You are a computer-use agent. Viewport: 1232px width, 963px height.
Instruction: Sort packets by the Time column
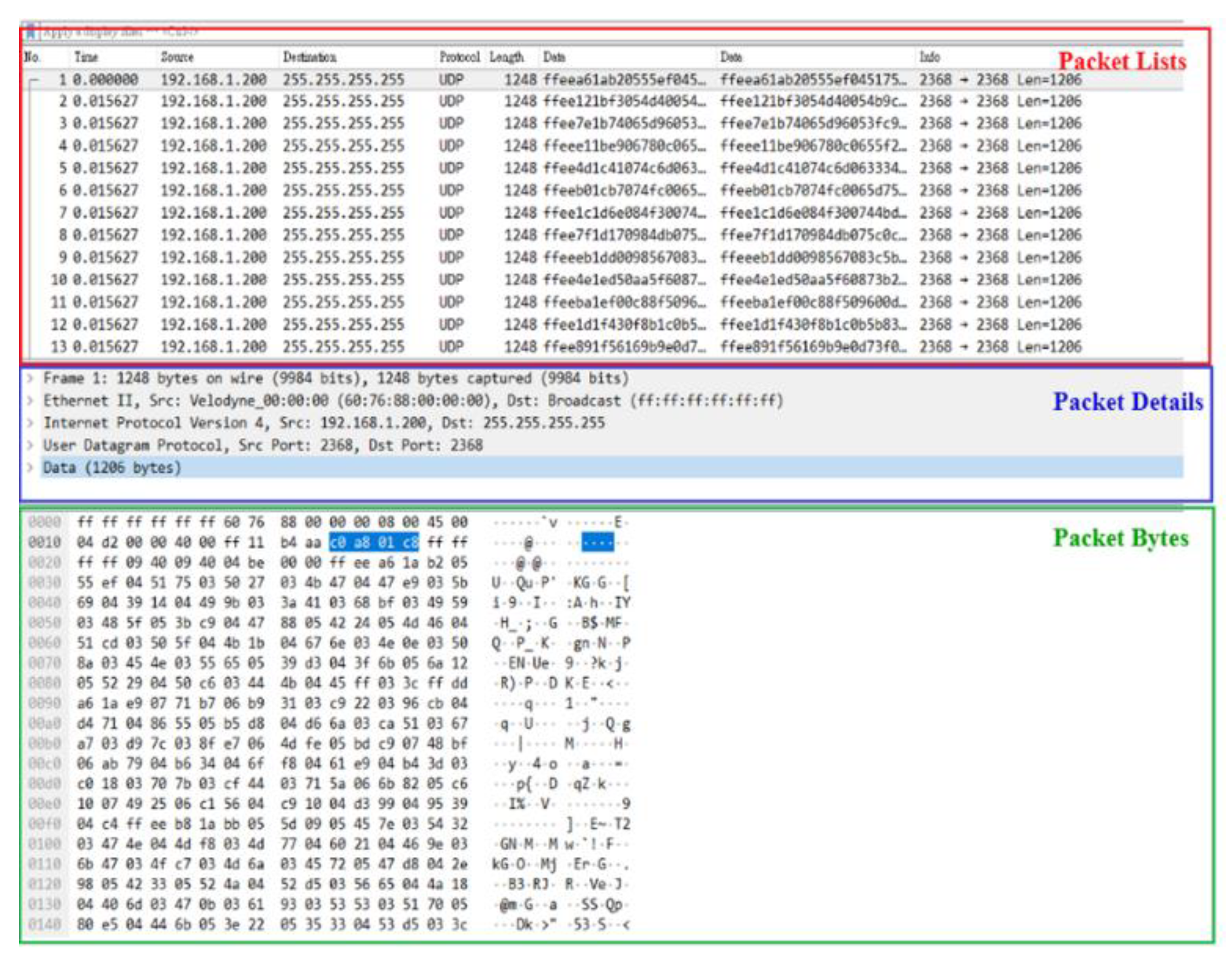coord(86,57)
